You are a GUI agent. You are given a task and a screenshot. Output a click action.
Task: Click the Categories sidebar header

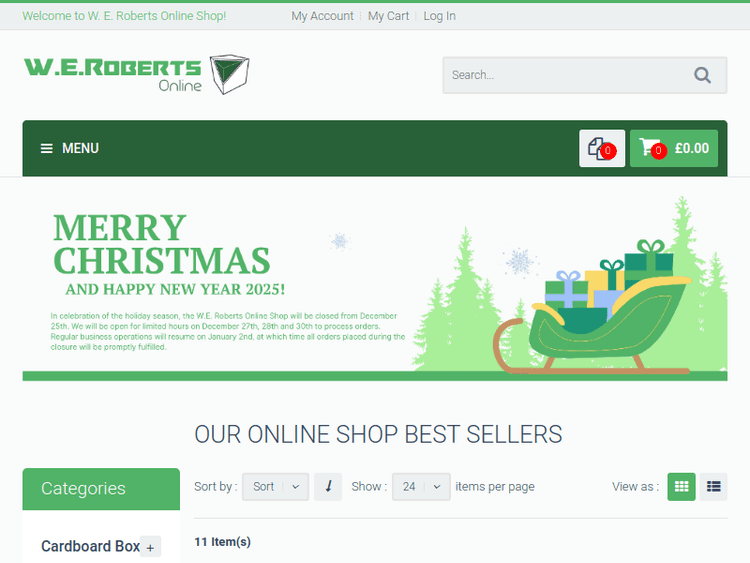point(101,489)
